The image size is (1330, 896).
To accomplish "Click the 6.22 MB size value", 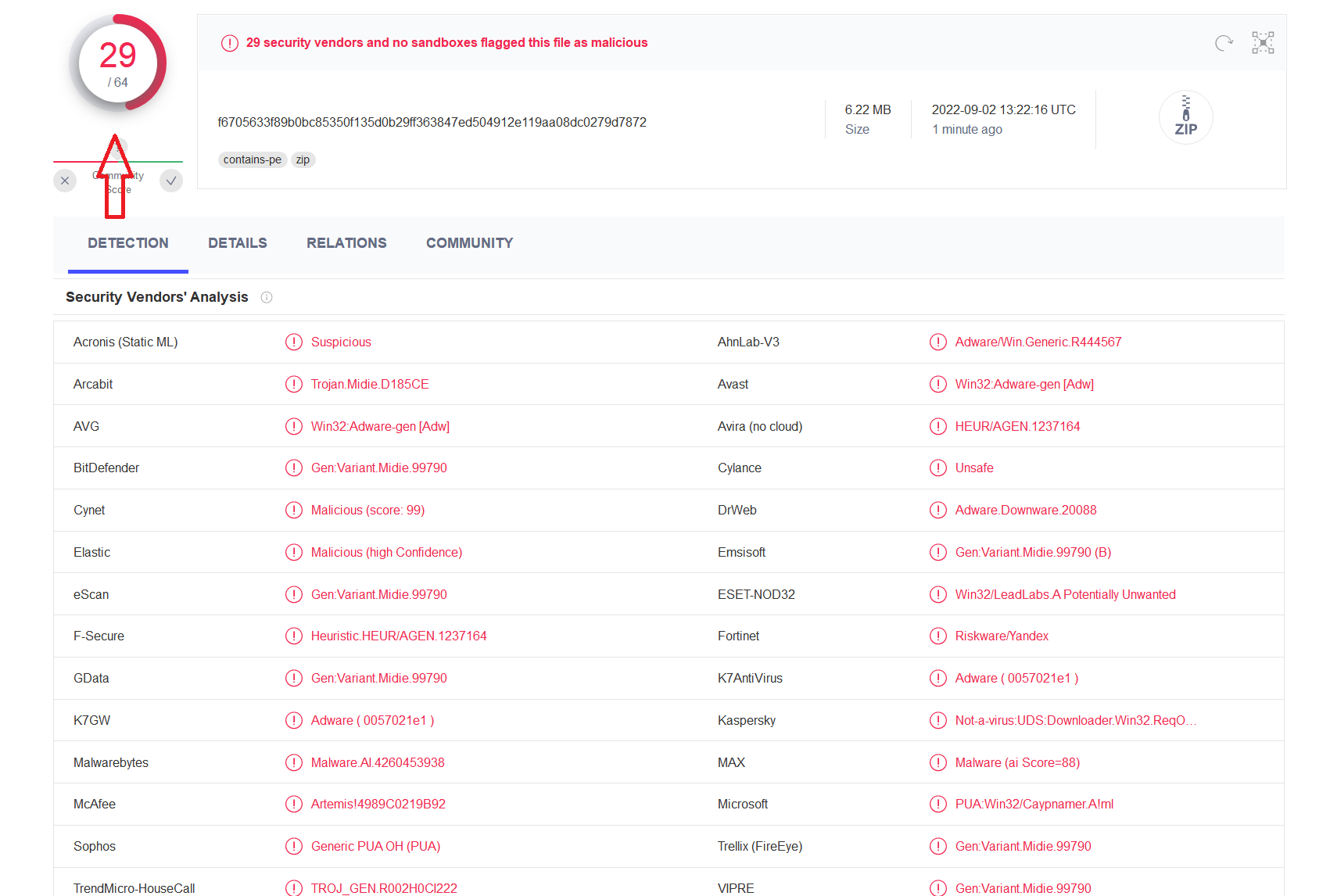I will pyautogui.click(x=868, y=109).
